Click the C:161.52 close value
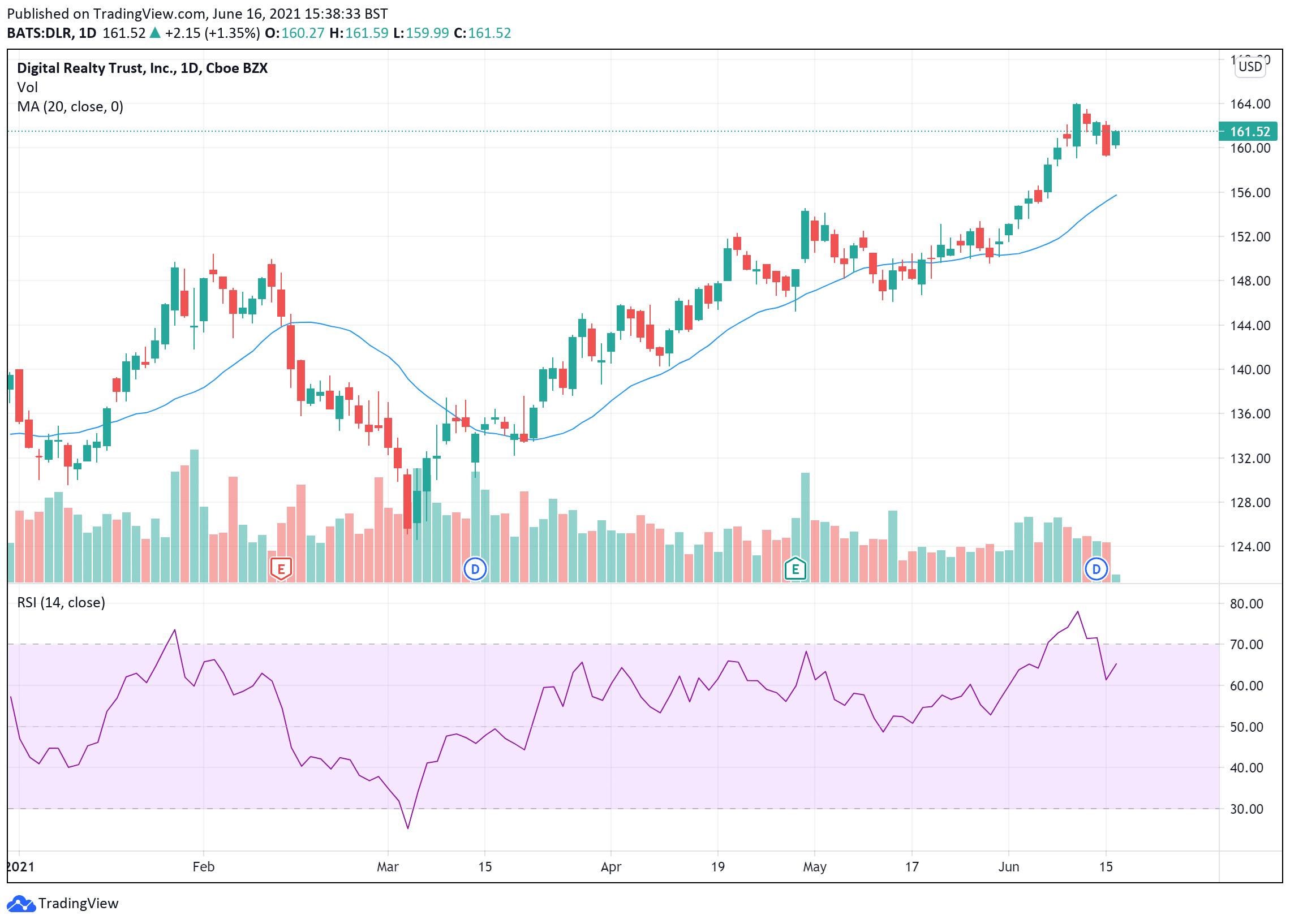The height and width of the screenshot is (924, 1290). click(482, 33)
